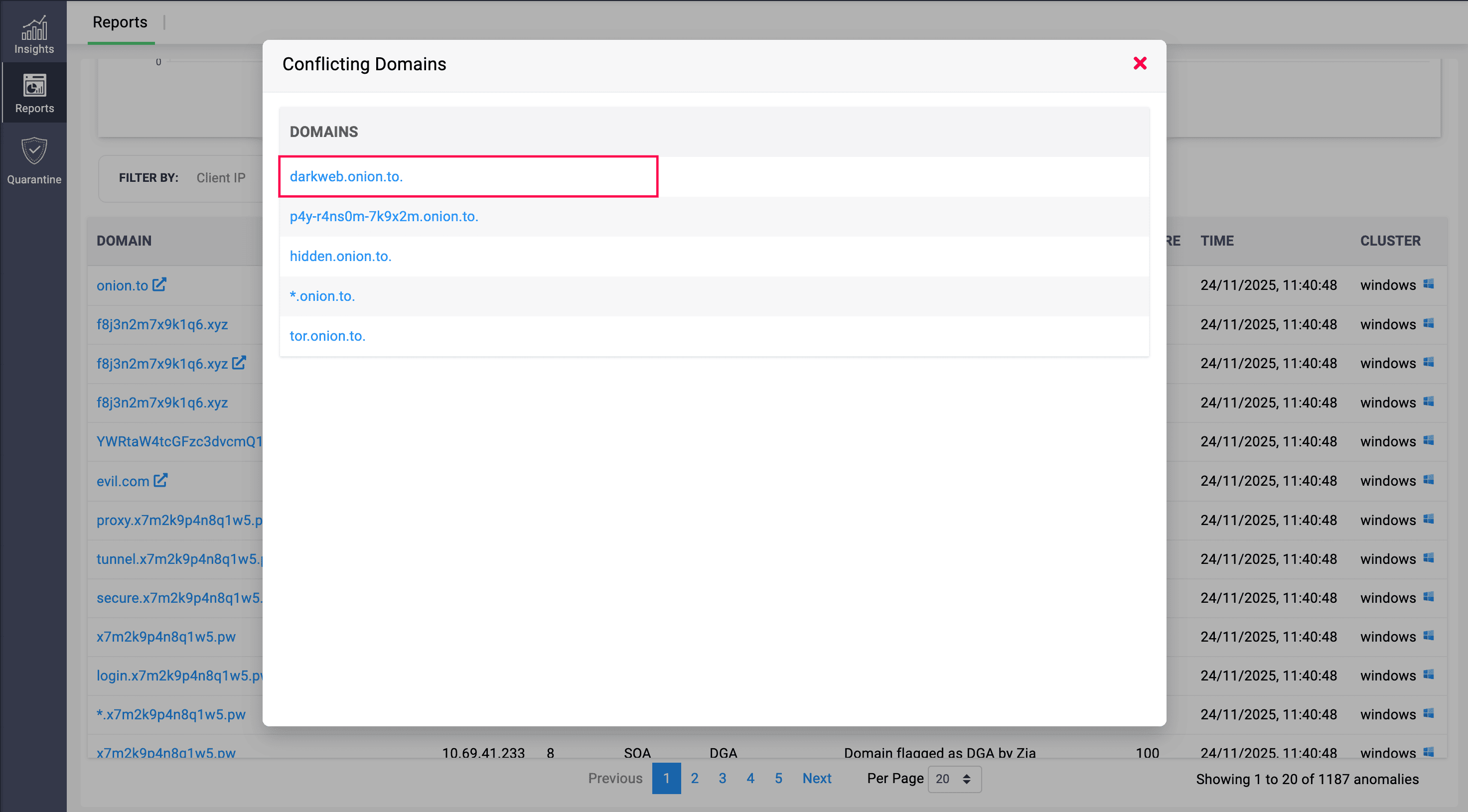1468x812 pixels.
Task: Select hidden.onion.to. domain
Action: tap(340, 257)
